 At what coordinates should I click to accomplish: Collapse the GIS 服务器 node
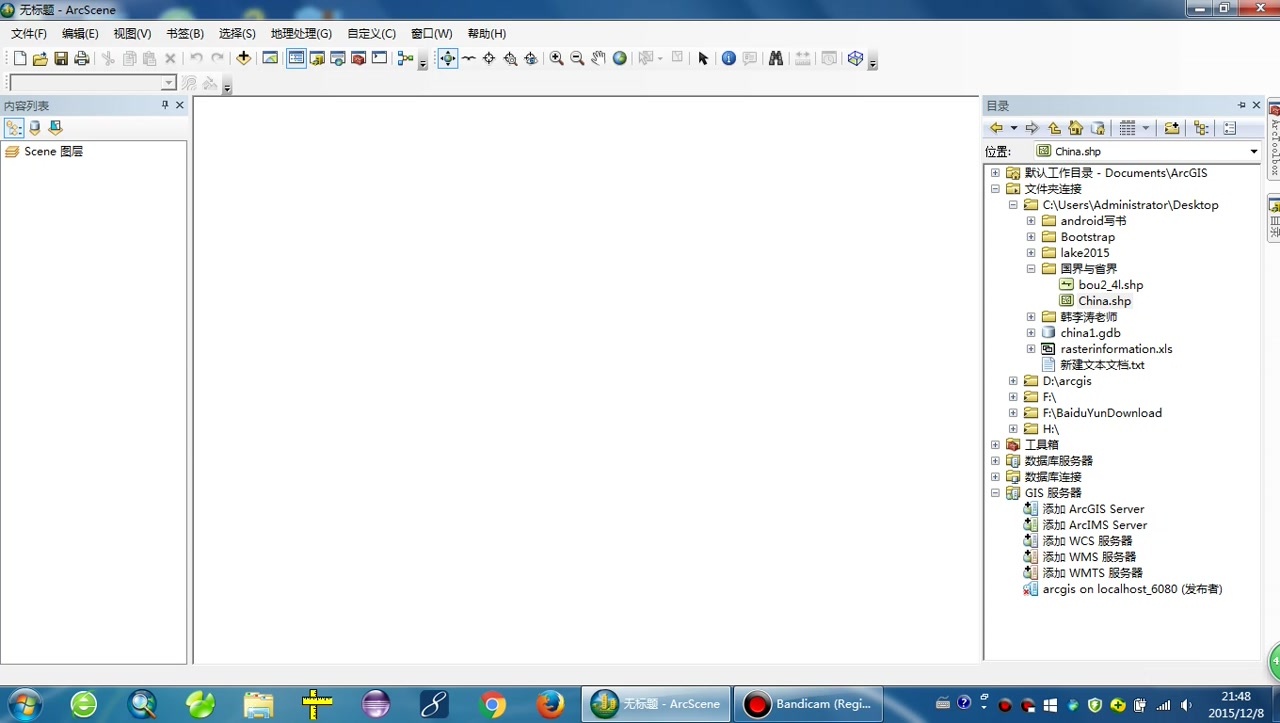click(995, 493)
